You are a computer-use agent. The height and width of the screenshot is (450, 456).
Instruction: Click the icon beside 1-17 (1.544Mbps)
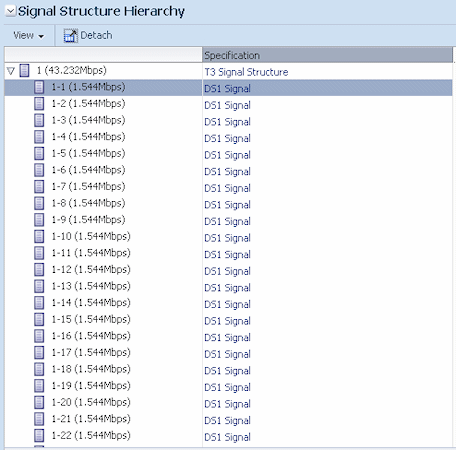(39, 353)
